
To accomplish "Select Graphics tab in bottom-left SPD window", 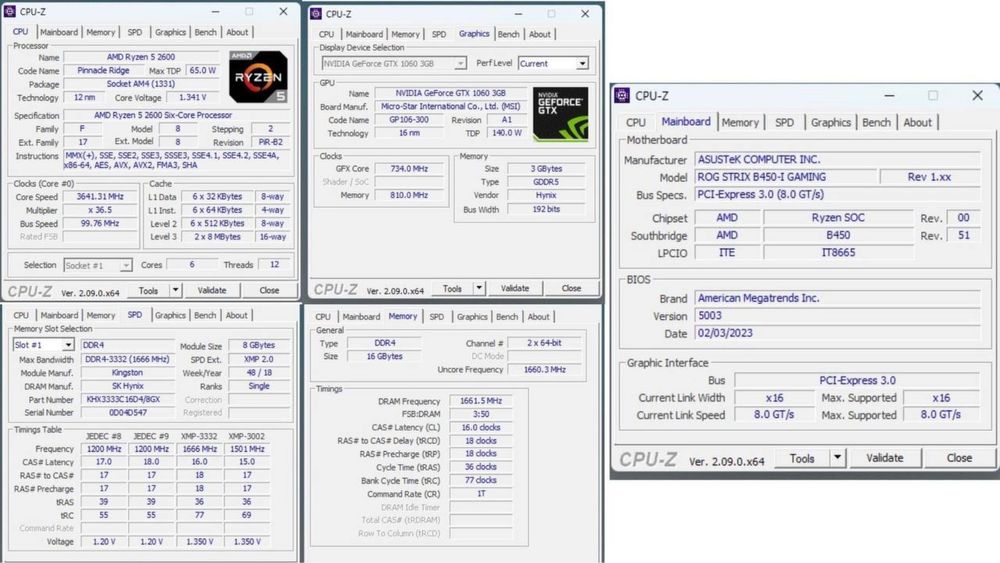I will [170, 315].
